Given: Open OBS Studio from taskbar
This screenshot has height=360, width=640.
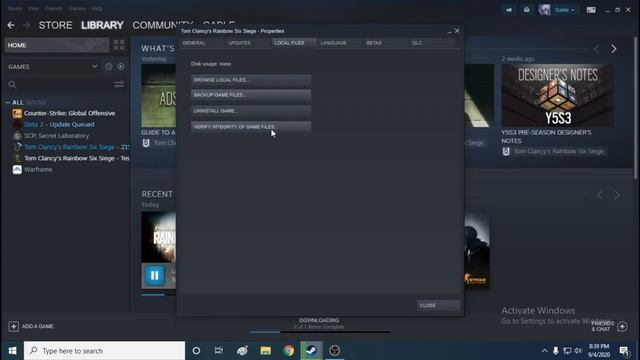Looking at the screenshot, I should 334,351.
